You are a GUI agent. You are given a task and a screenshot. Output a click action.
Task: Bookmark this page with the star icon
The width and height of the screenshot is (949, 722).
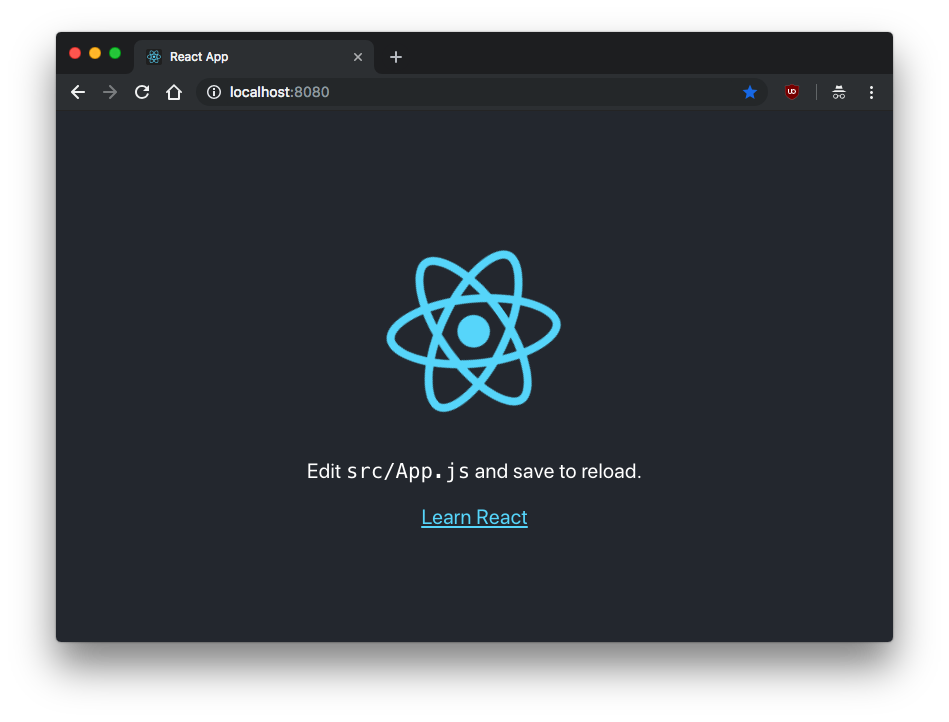click(x=750, y=92)
